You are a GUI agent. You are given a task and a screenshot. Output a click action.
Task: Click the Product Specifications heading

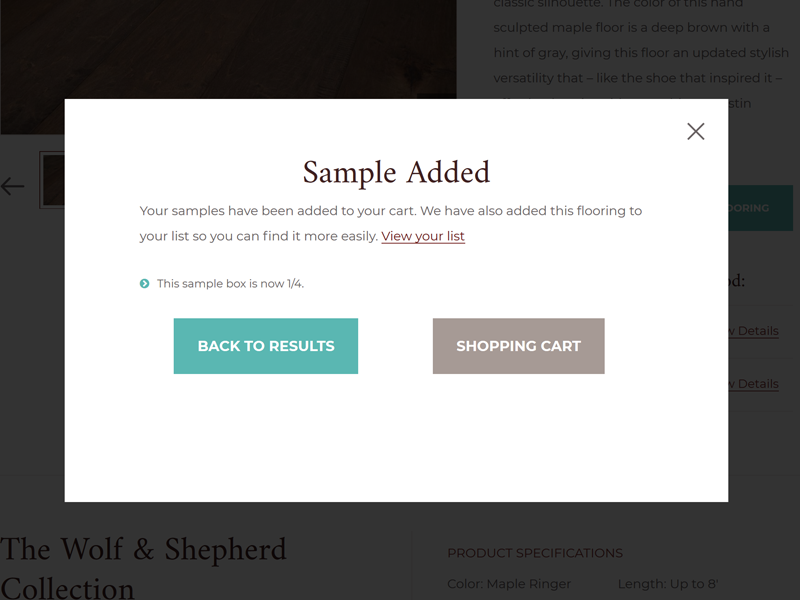(x=535, y=553)
